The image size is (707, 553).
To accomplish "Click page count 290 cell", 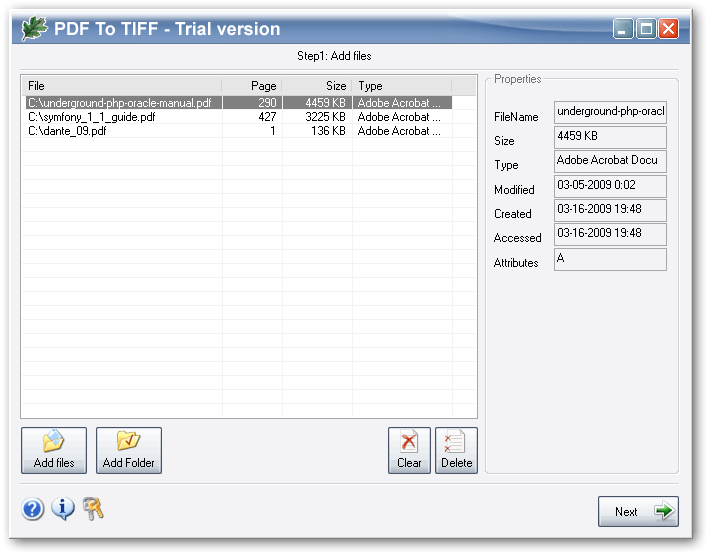I will coord(252,103).
